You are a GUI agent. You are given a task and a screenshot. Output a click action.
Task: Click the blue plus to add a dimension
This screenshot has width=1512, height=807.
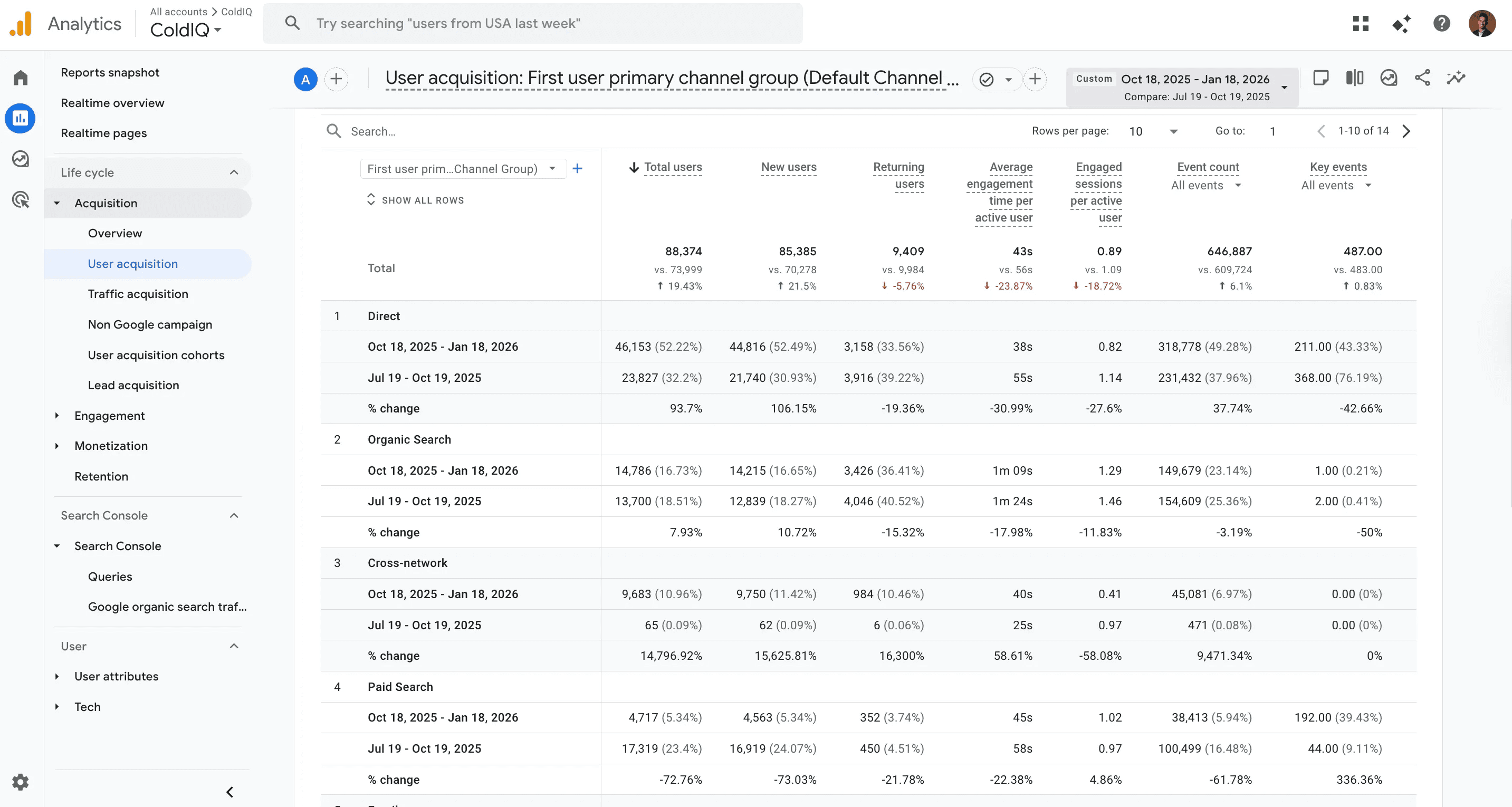[x=578, y=169]
